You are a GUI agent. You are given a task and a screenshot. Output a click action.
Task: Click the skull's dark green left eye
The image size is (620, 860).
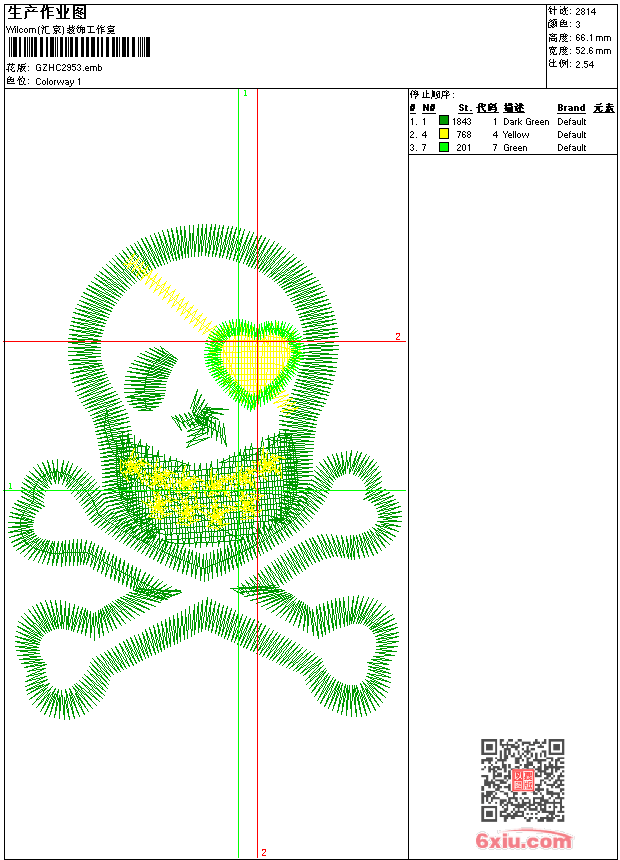pos(151,372)
